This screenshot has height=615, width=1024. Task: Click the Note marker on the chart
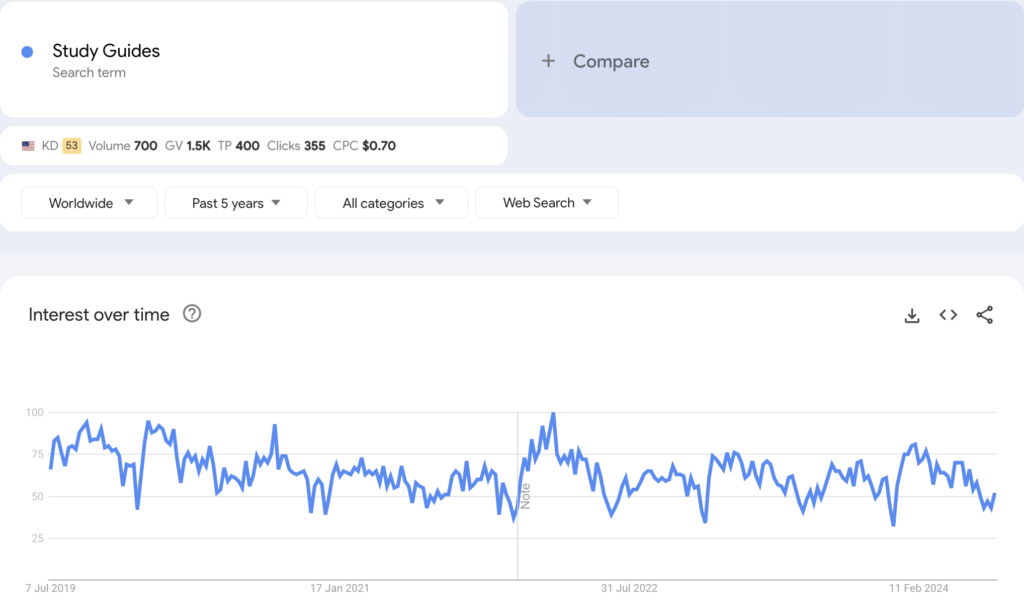click(x=525, y=495)
